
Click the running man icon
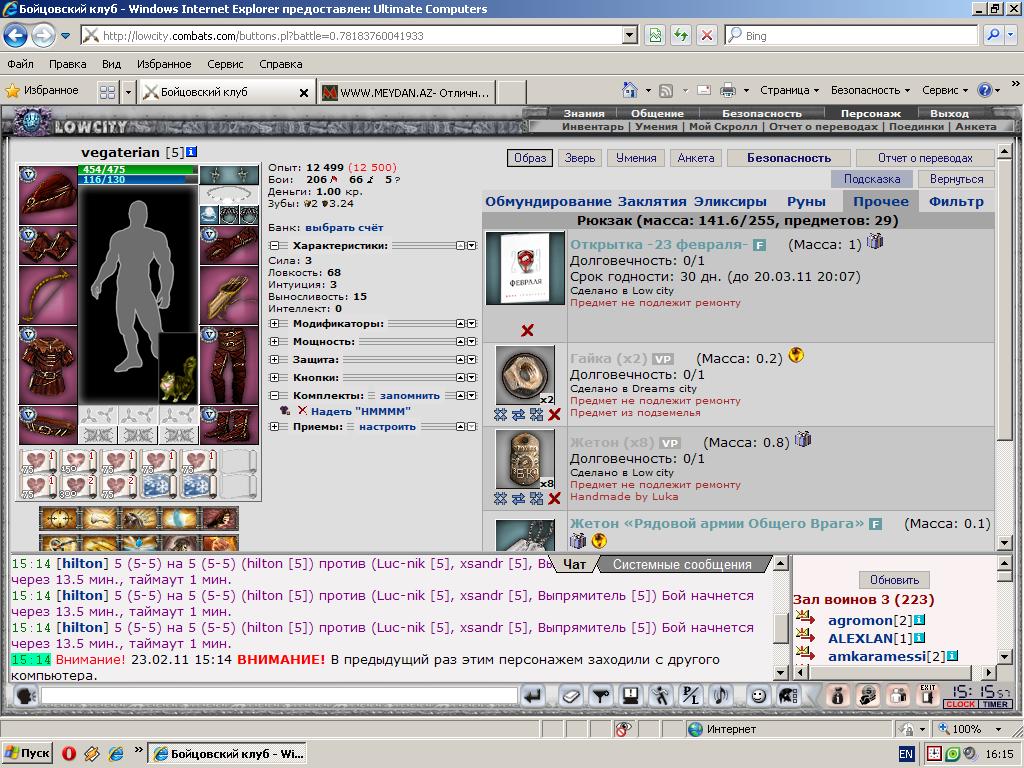click(x=661, y=696)
